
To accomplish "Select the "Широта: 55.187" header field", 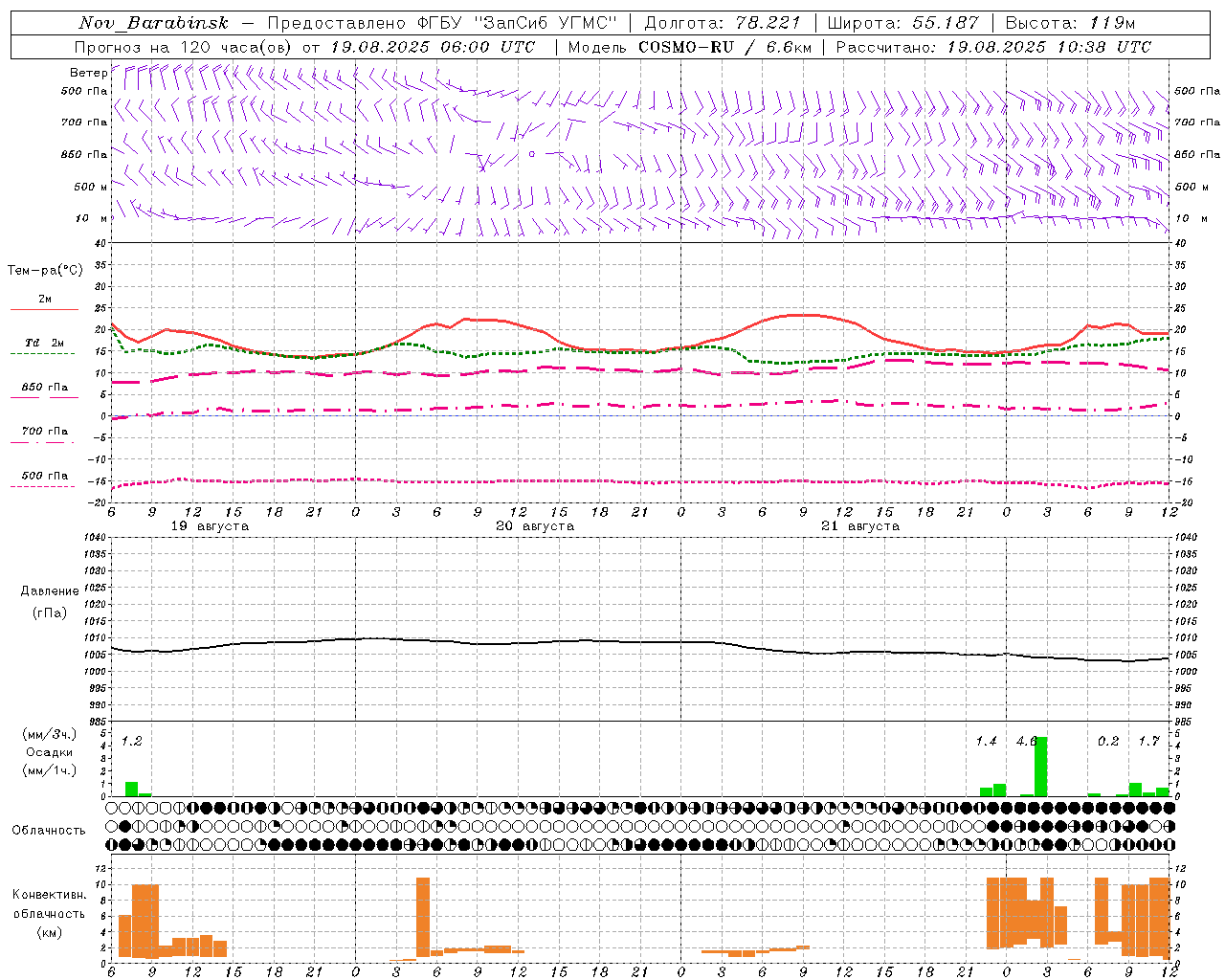I will [903, 23].
